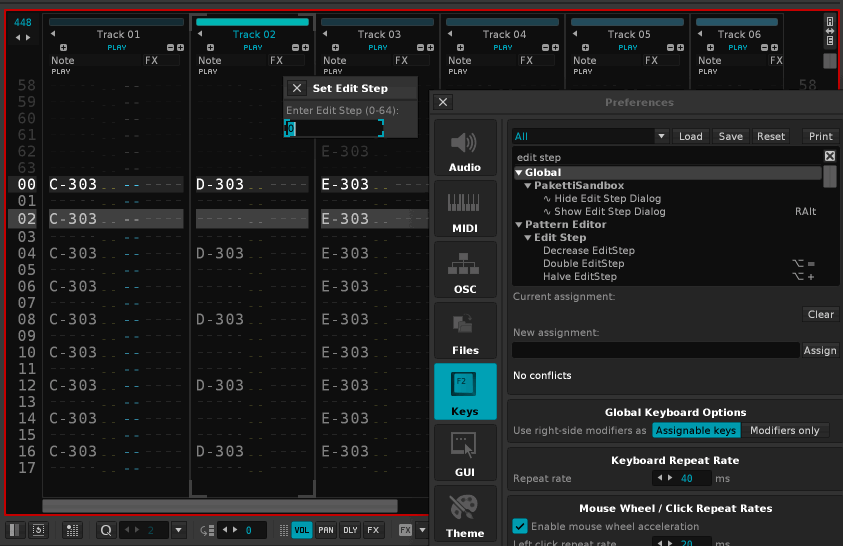This screenshot has width=843, height=546.
Task: Select 'Show Edit Step Dialog' entry
Action: (609, 212)
